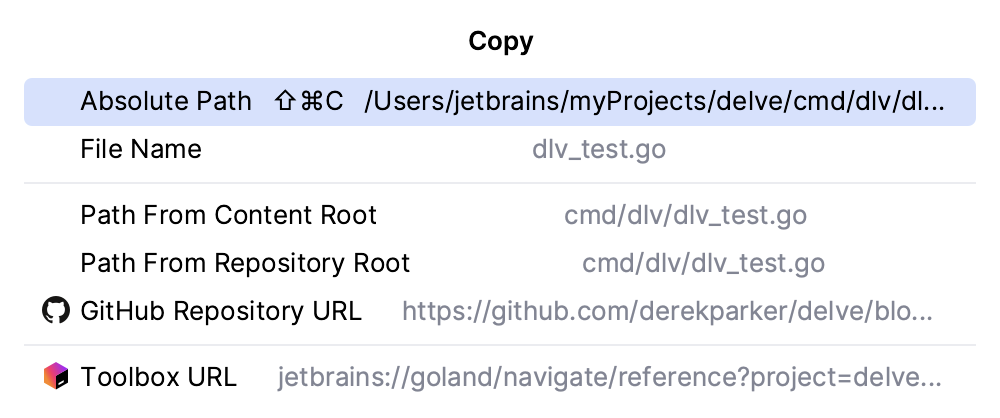This screenshot has height=418, width=1000.
Task: Click the JetBrains Toolbox icon
Action: 56,377
